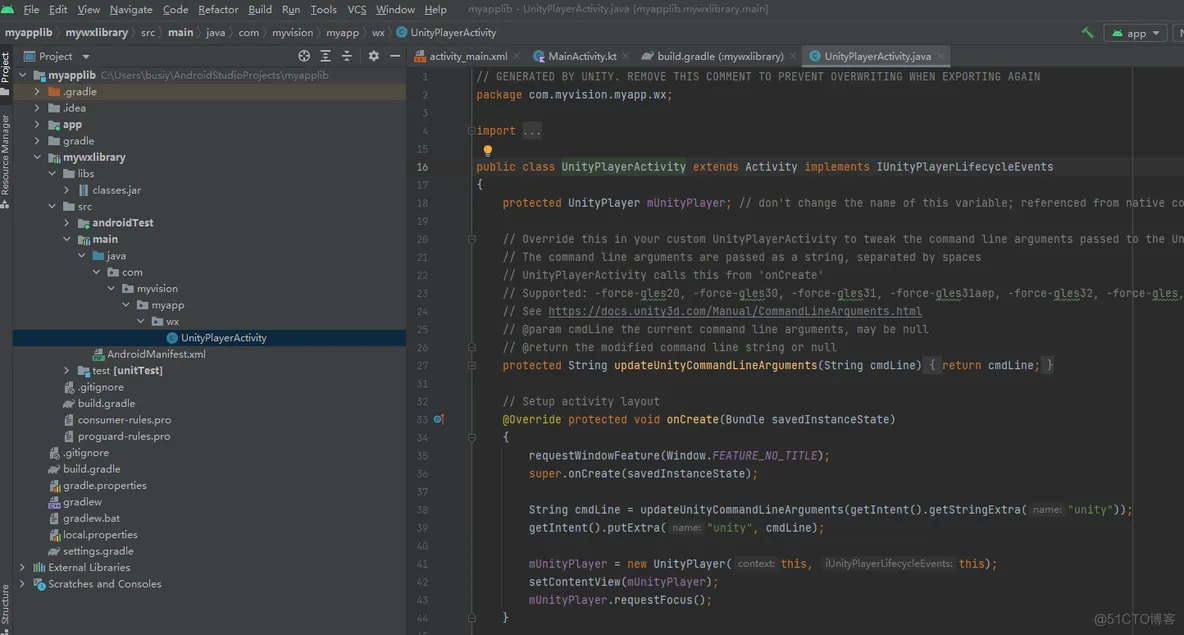Open the Unity CommandLineArguments docs link
The image size is (1184, 635).
[x=735, y=311]
